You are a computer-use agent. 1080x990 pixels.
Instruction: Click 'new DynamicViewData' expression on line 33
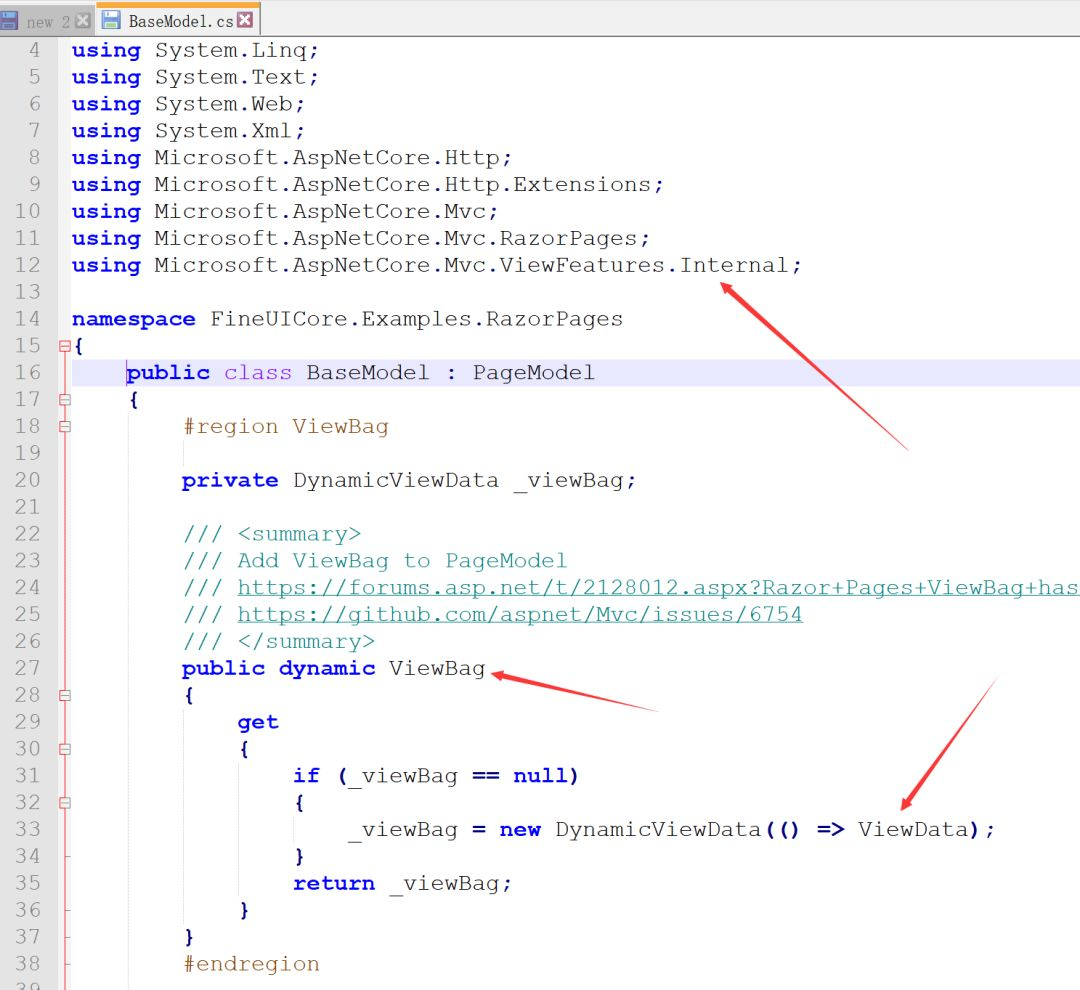click(630, 829)
